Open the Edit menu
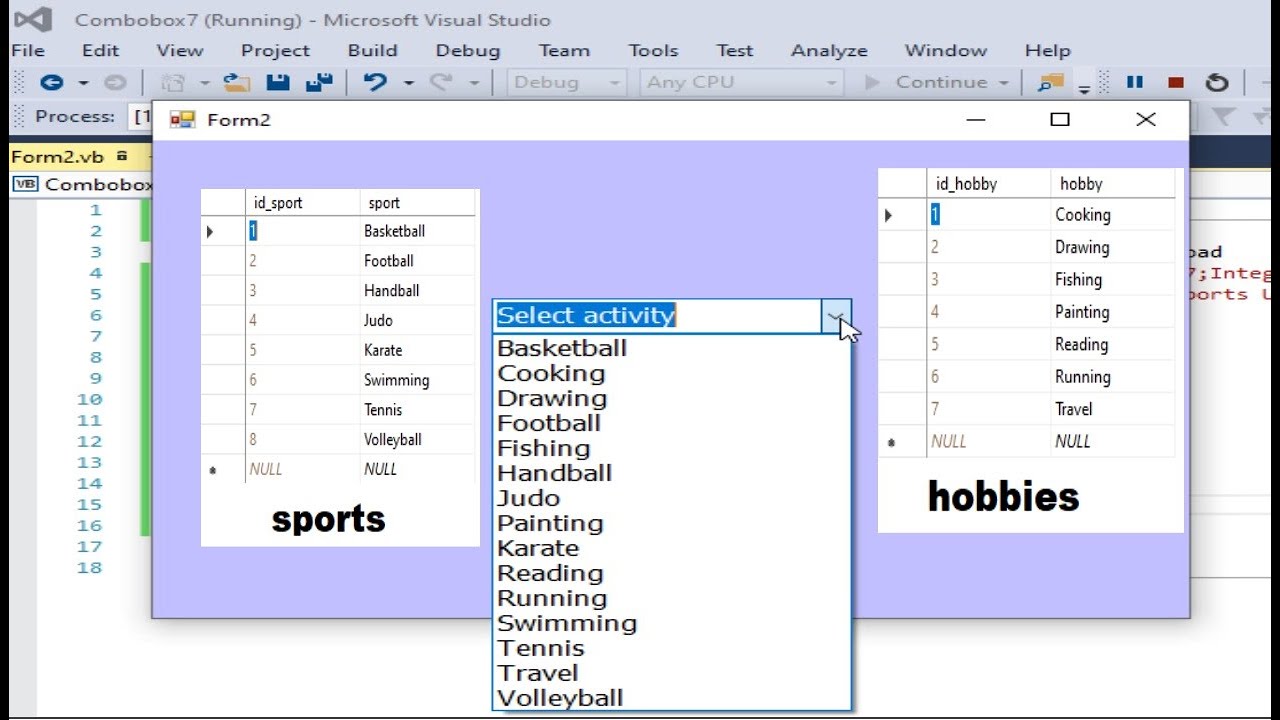This screenshot has height=720, width=1280. pyautogui.click(x=100, y=51)
